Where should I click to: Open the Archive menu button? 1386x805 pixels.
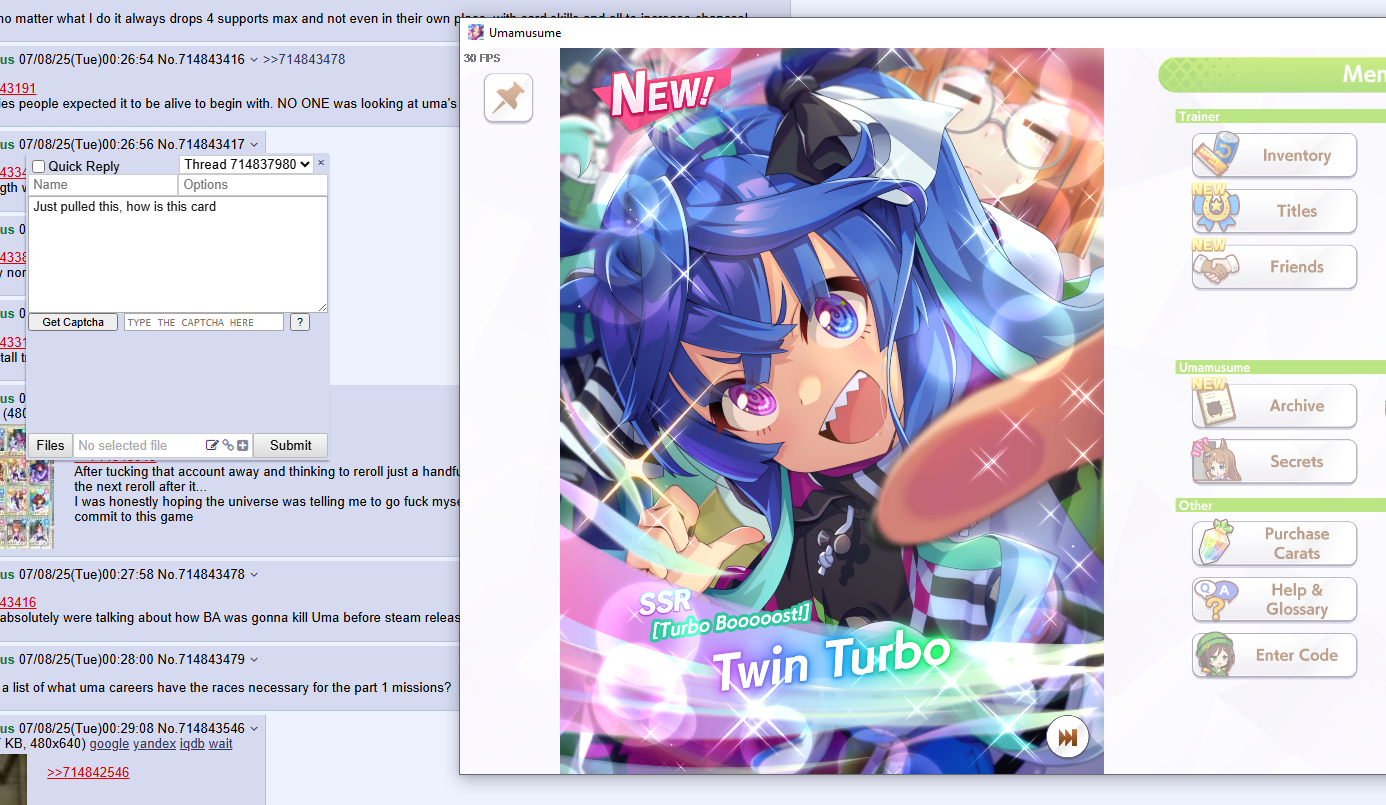[1274, 406]
